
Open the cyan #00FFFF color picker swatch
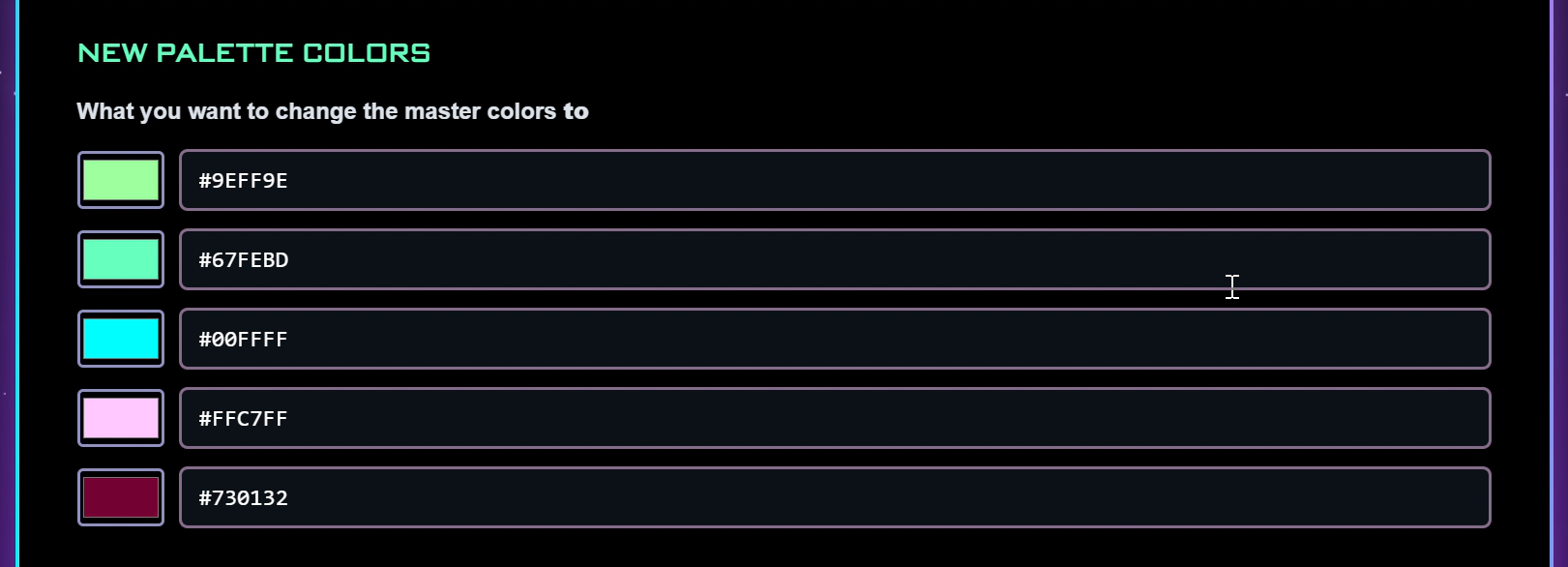tap(121, 339)
